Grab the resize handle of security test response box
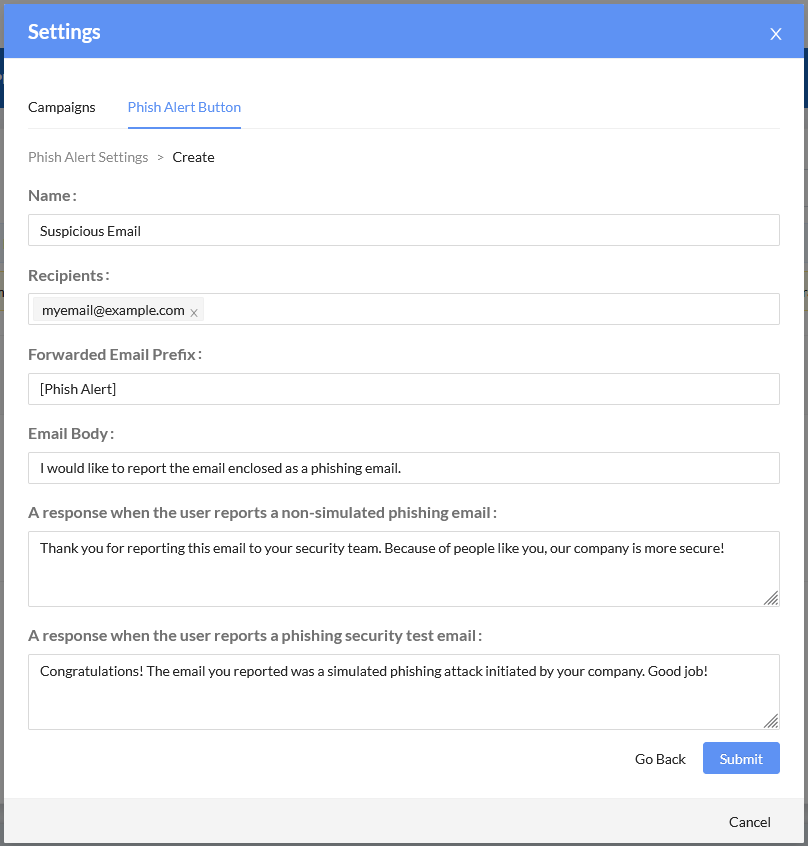This screenshot has width=808, height=846. click(x=771, y=721)
